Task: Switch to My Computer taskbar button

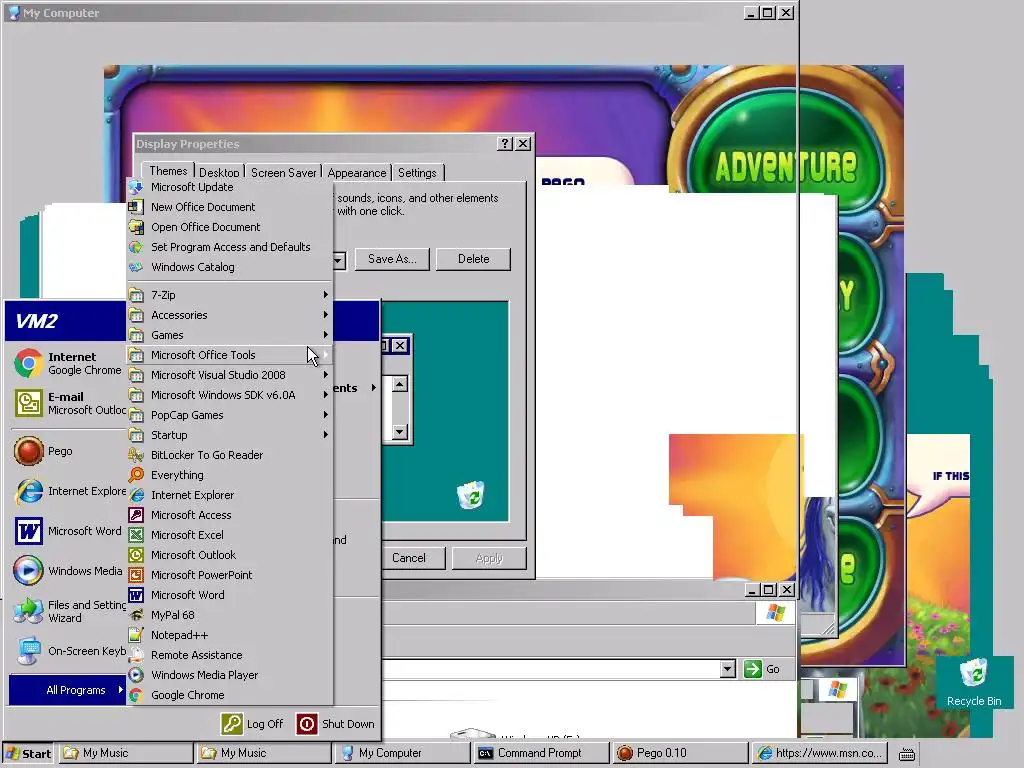Action: (x=401, y=753)
